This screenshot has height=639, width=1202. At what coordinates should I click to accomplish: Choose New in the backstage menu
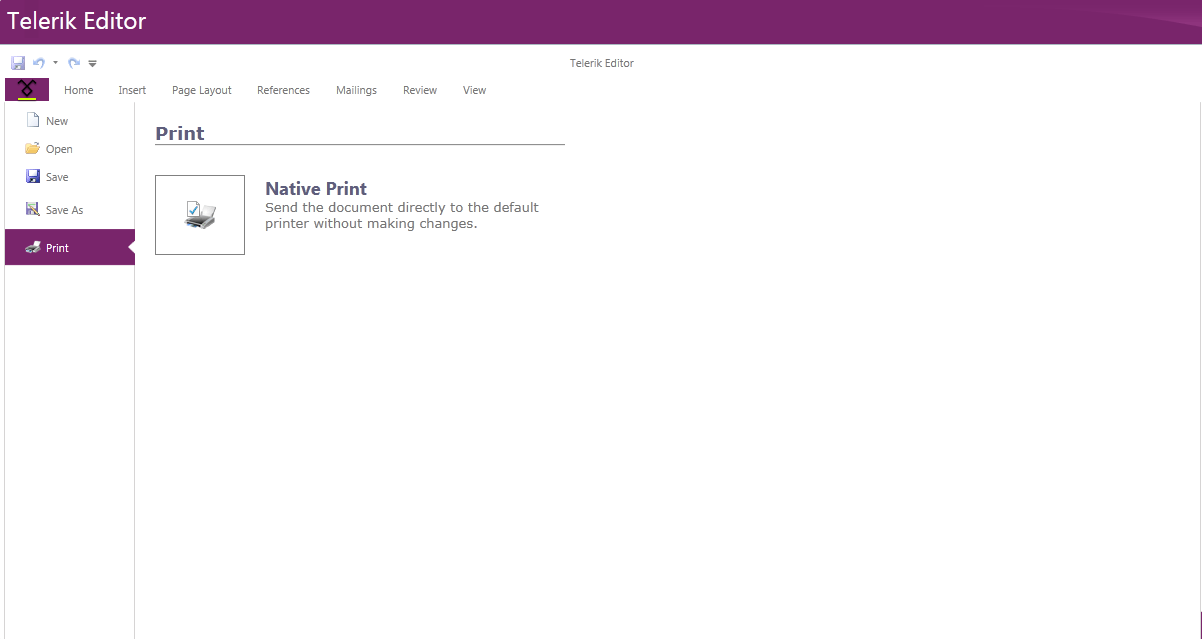coord(70,121)
